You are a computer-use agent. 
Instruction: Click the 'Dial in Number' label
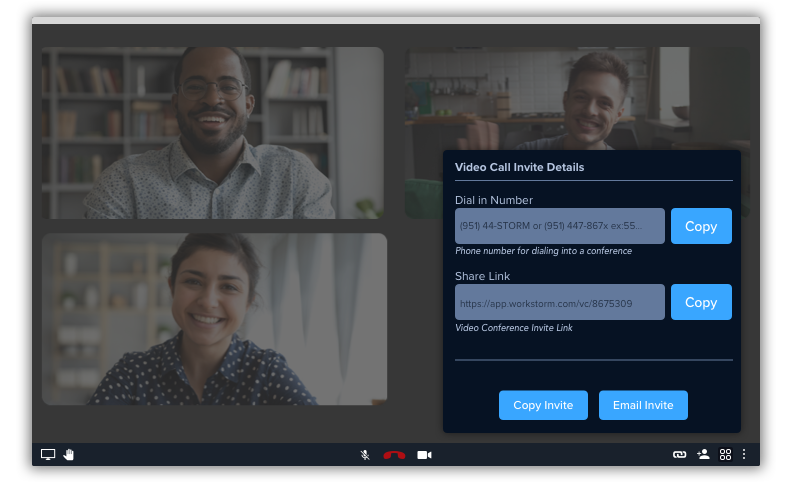tap(494, 200)
